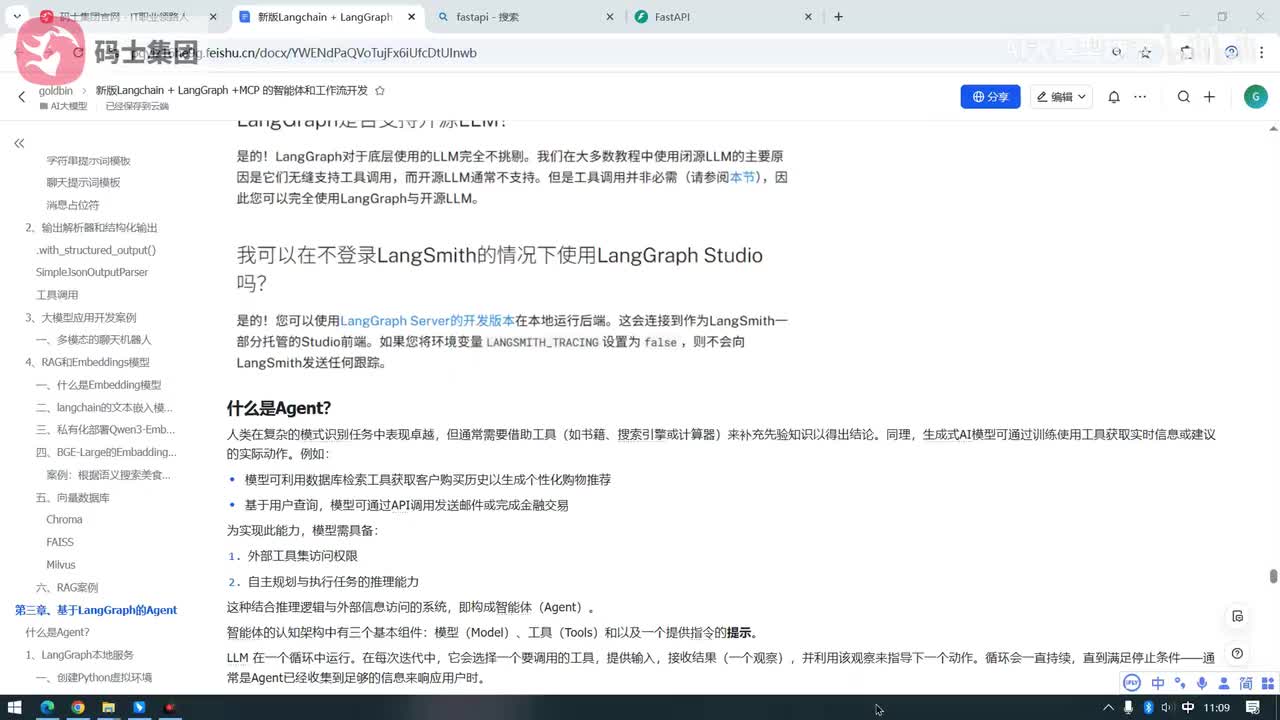Open the Chrome three-dot menu
Screen dimensions: 1280x720
coord(1261,53)
